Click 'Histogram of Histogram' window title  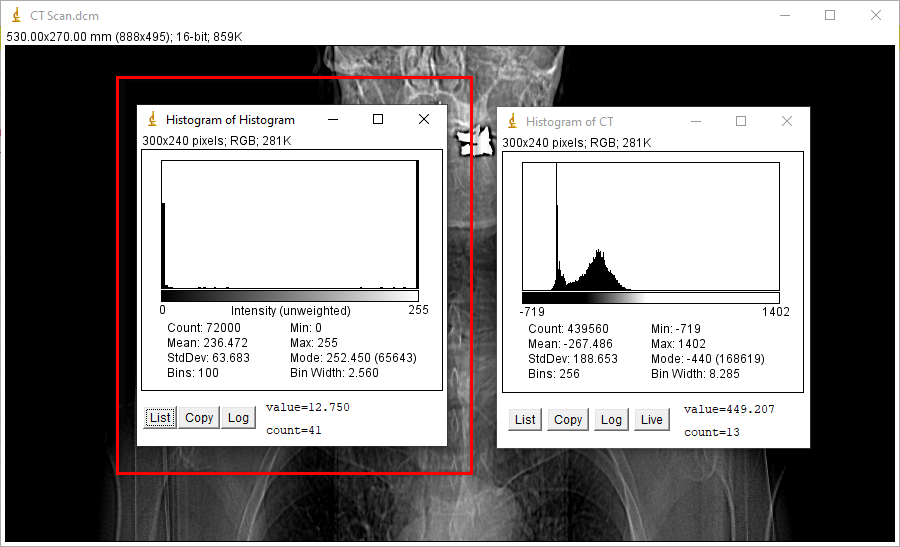pos(230,119)
